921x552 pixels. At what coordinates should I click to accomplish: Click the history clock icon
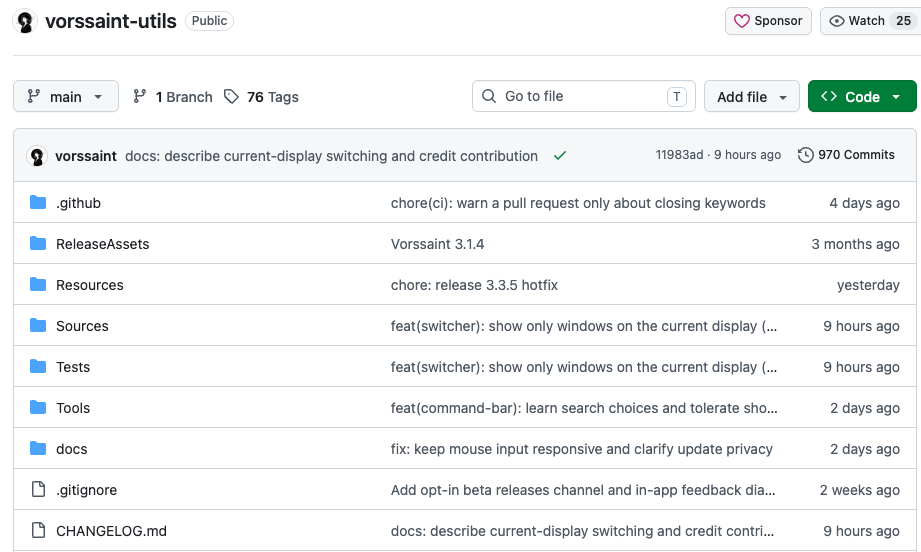coord(805,155)
